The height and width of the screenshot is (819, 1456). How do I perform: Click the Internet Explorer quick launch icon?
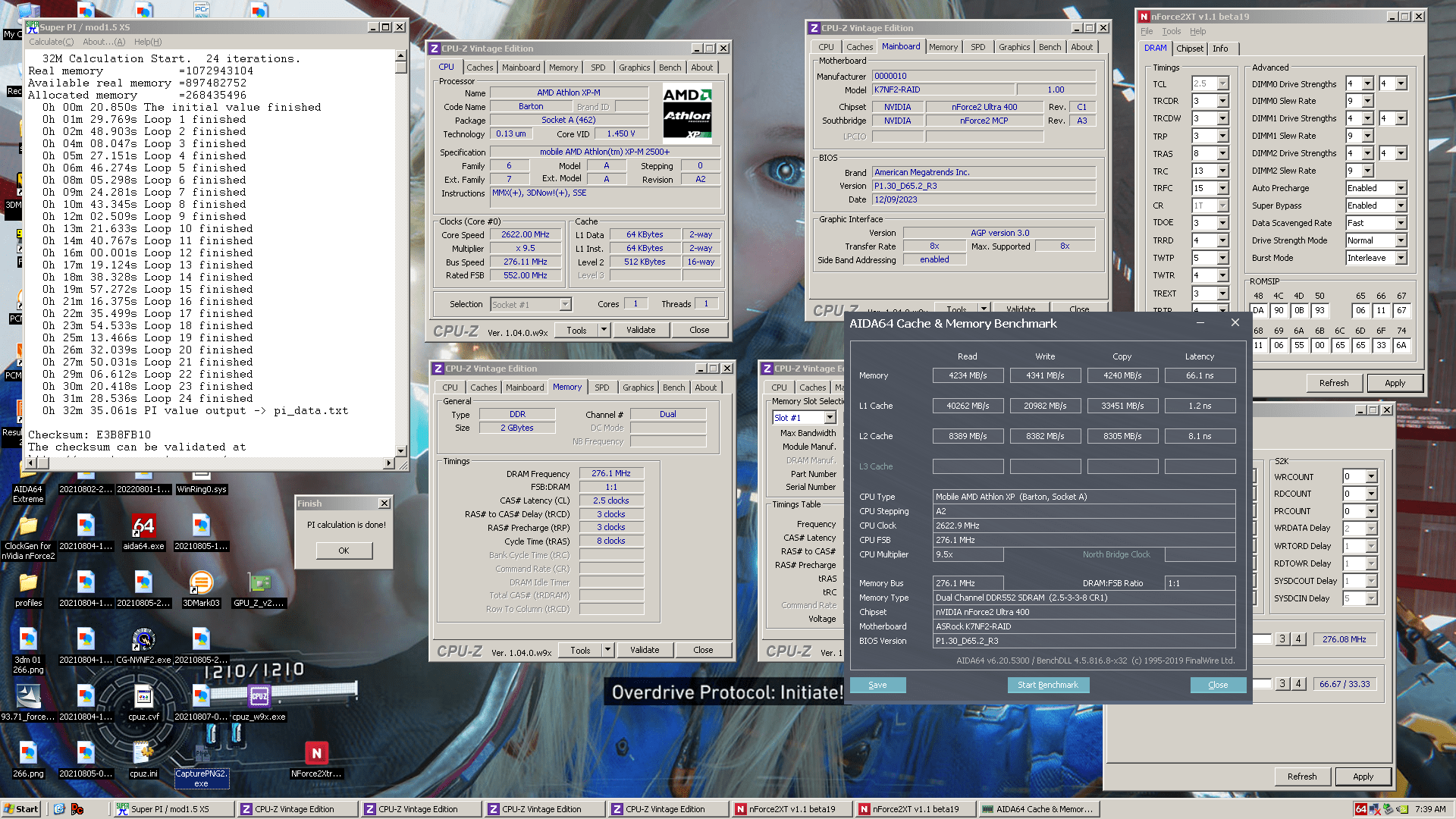click(59, 809)
